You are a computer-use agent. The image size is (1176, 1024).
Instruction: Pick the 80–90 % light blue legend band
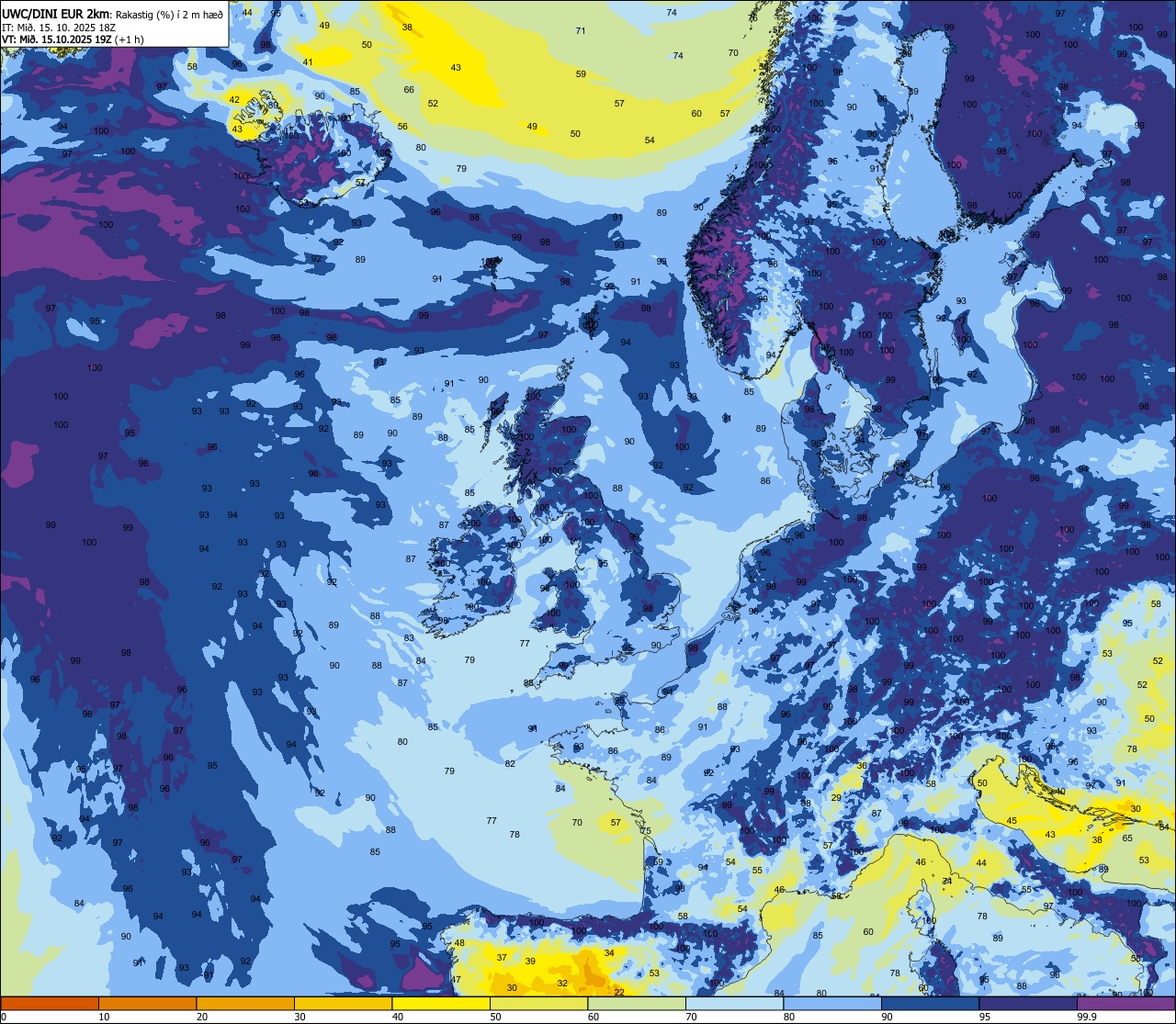[832, 1003]
